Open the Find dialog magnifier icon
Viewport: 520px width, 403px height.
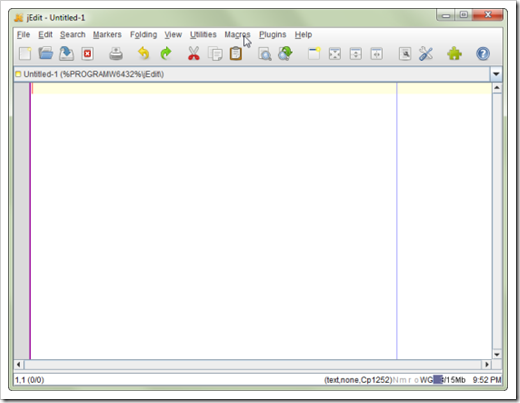pos(265,54)
